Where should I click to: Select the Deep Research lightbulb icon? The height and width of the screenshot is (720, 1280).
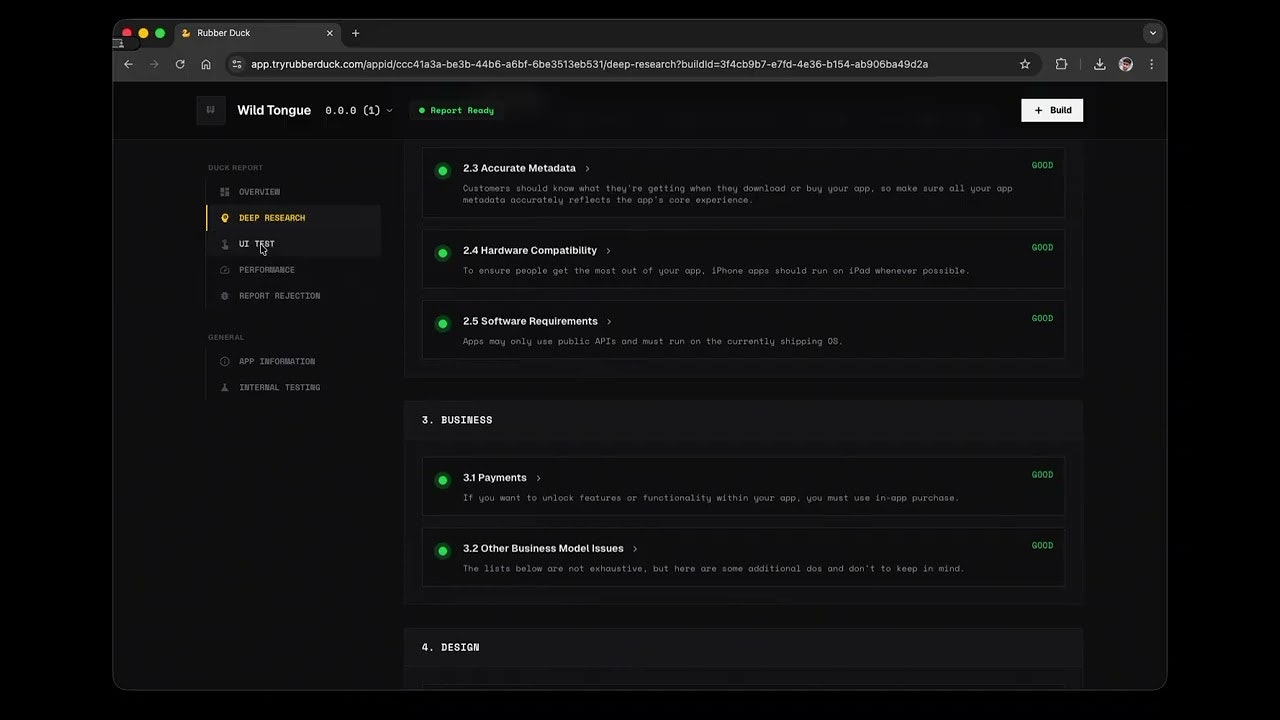[x=224, y=217]
